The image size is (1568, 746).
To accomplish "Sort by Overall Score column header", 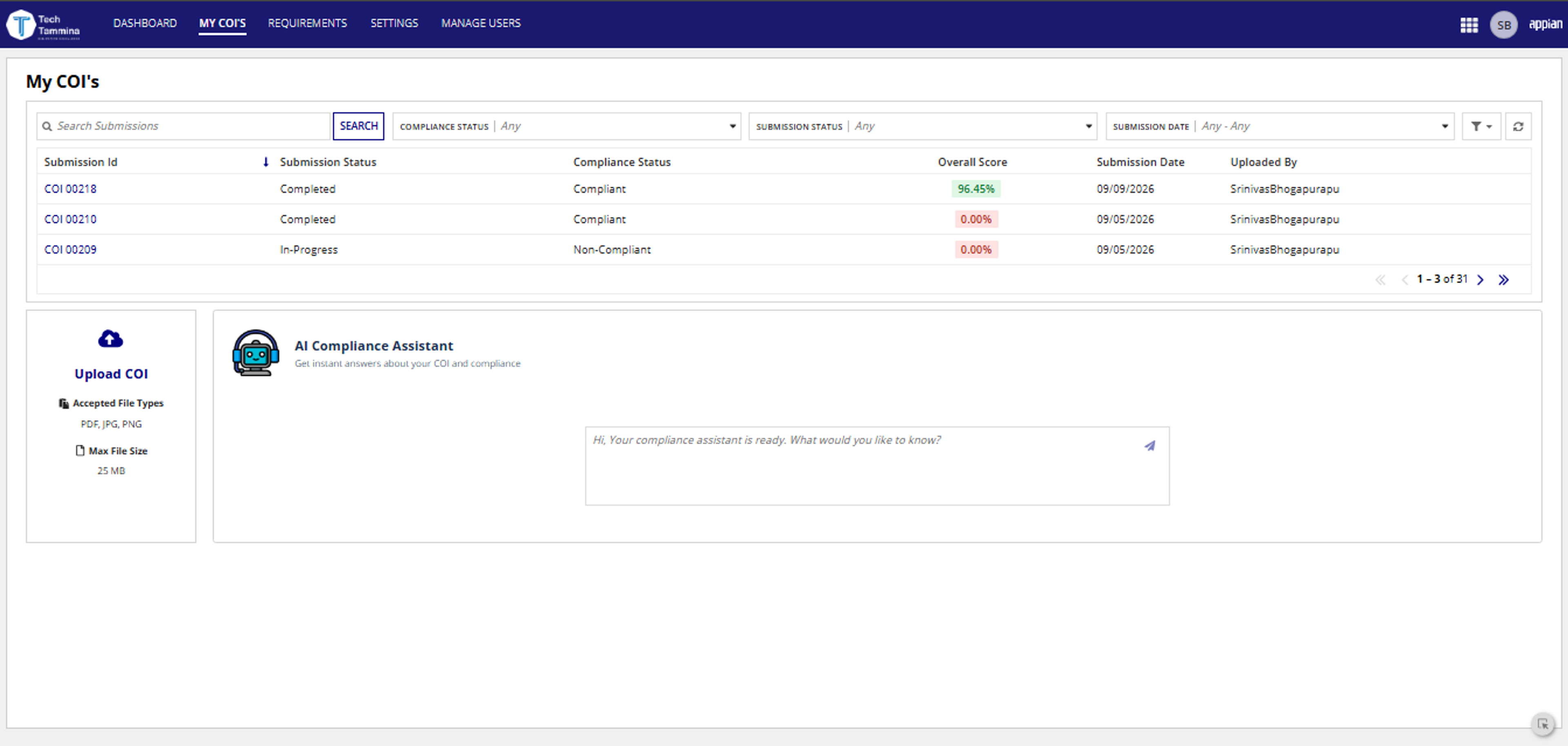I will pos(972,163).
